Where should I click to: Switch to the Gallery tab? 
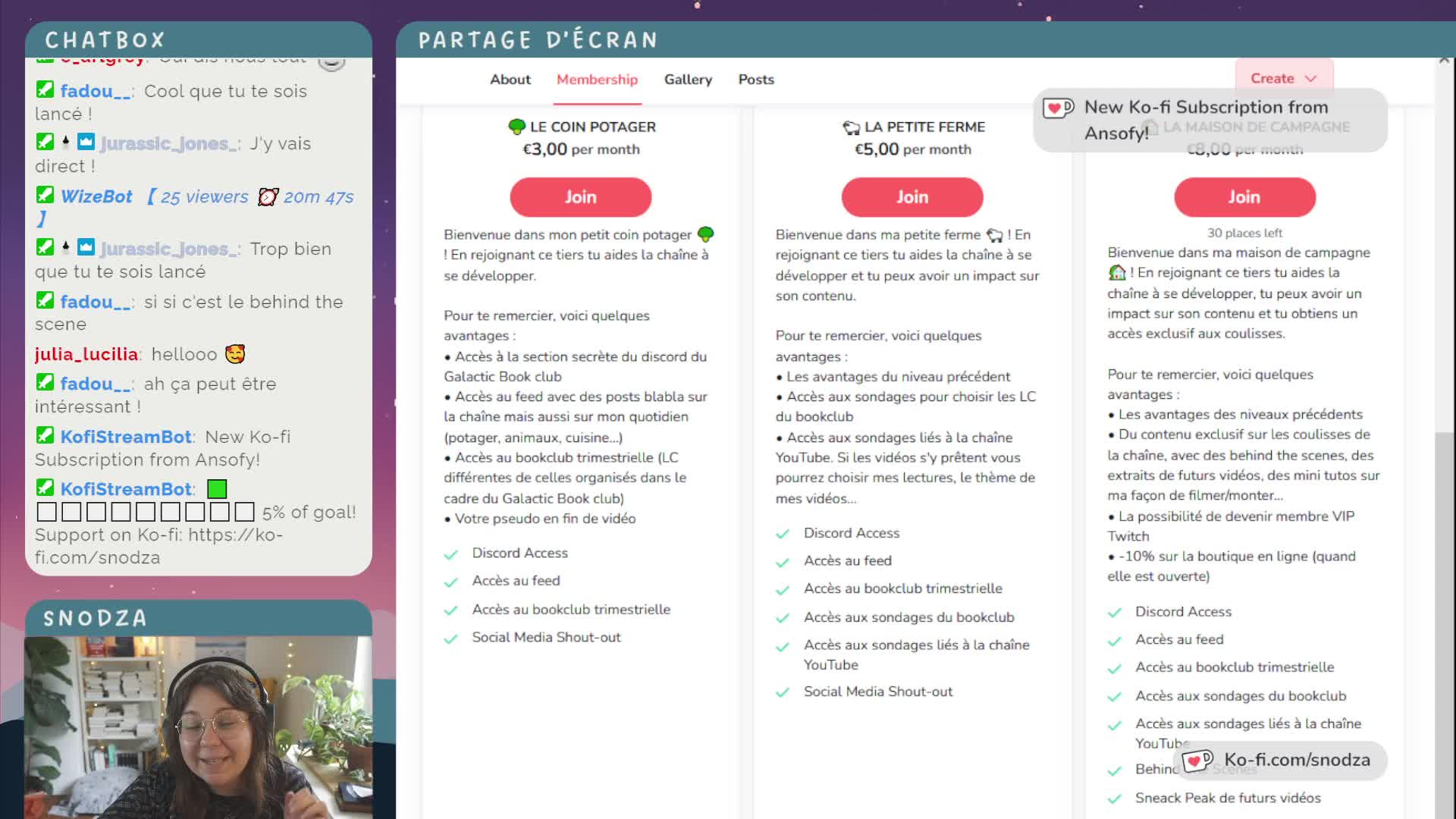click(688, 80)
